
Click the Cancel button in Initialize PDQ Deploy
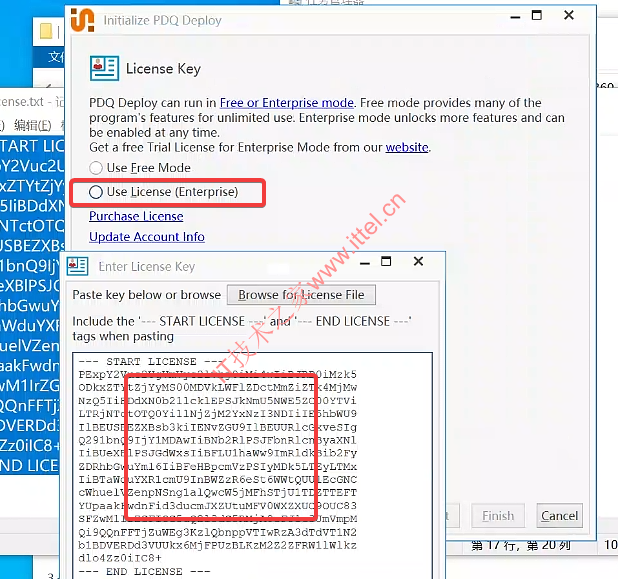pyautogui.click(x=559, y=516)
